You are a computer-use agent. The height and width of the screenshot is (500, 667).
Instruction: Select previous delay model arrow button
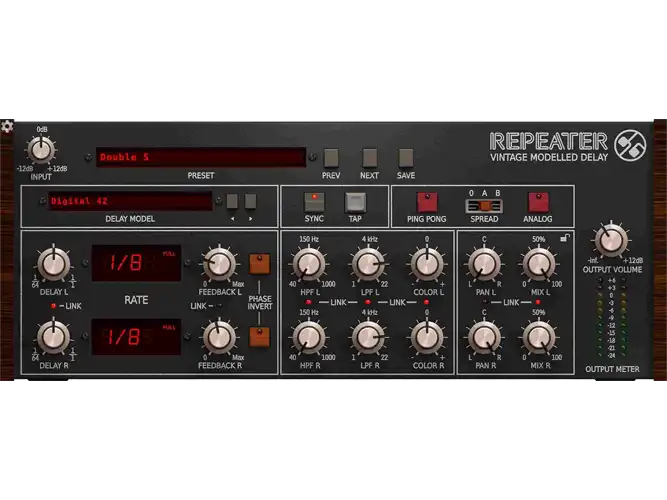232,201
